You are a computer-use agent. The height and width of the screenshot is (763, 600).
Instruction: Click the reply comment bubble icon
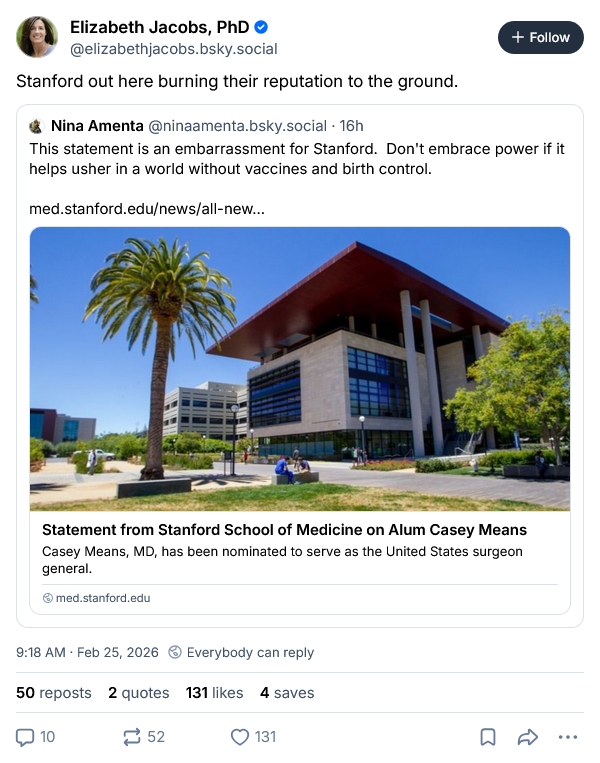click(x=26, y=737)
